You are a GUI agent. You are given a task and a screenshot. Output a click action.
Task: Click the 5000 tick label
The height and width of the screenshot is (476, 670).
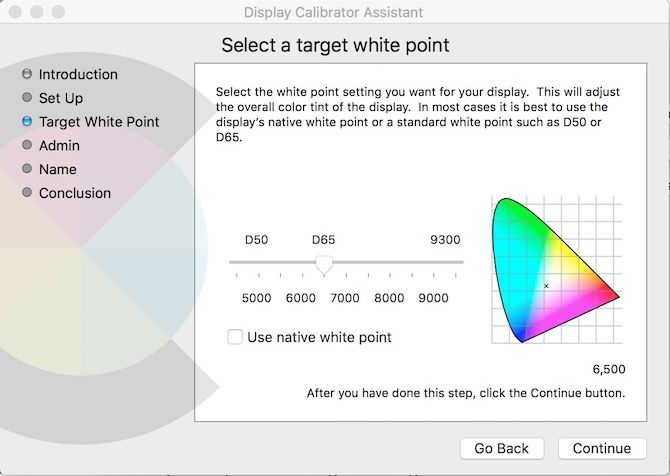[x=257, y=298]
